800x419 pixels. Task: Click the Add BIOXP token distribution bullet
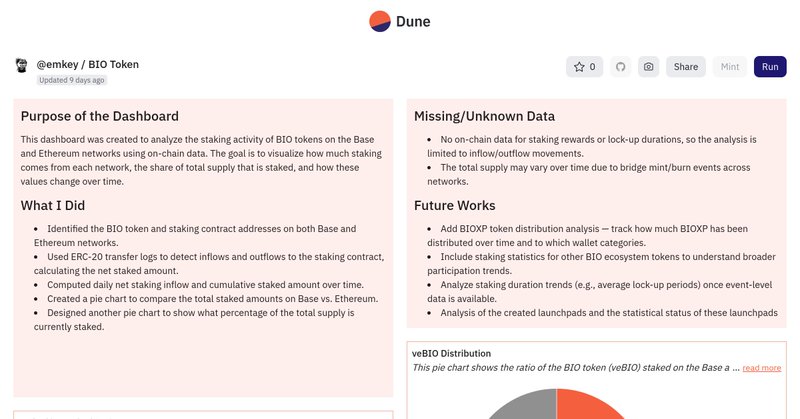pos(587,236)
